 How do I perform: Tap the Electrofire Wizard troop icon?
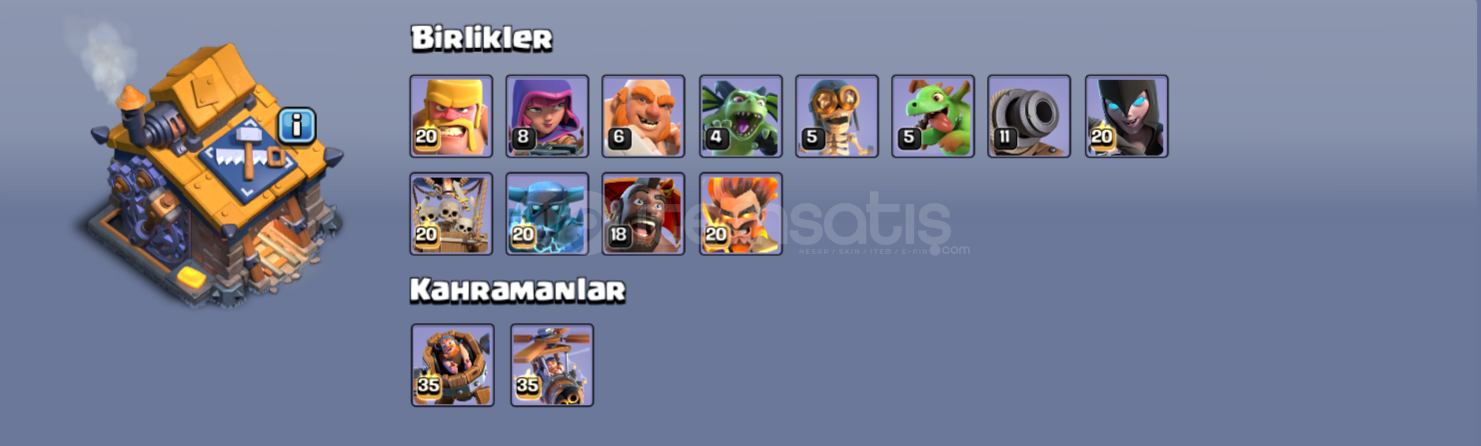[x=741, y=213]
